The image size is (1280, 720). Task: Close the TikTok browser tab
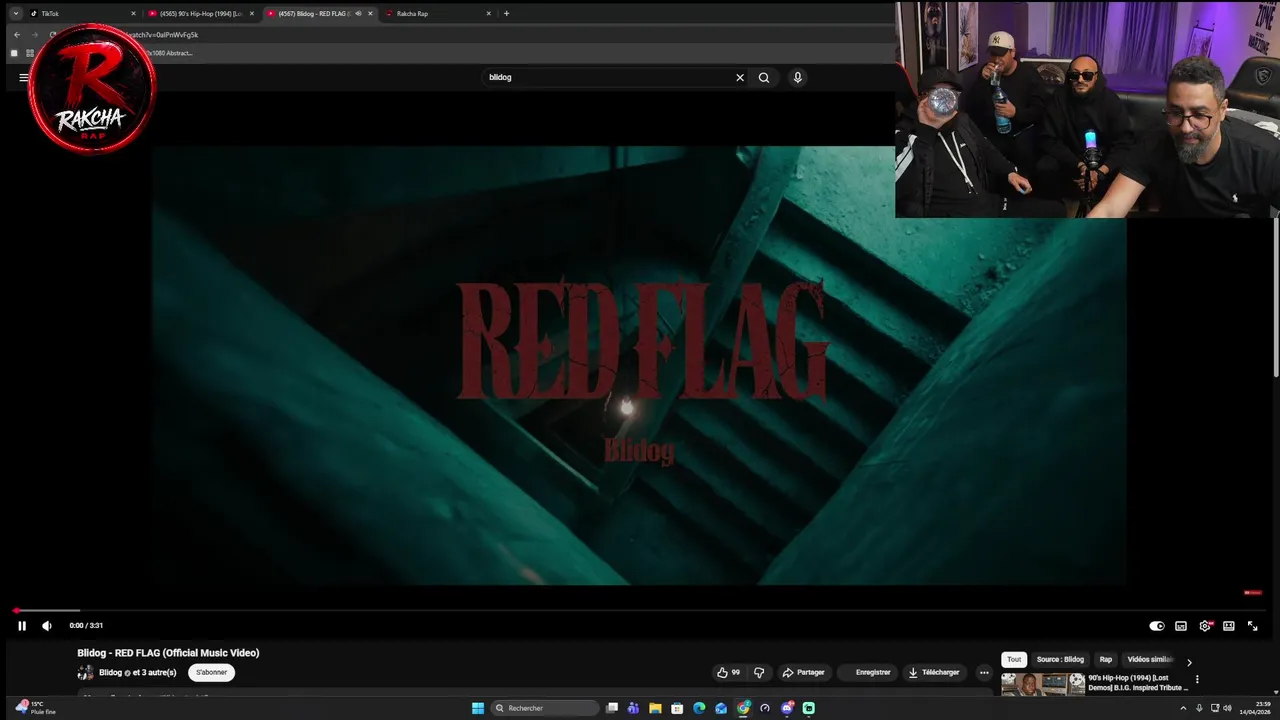133,14
